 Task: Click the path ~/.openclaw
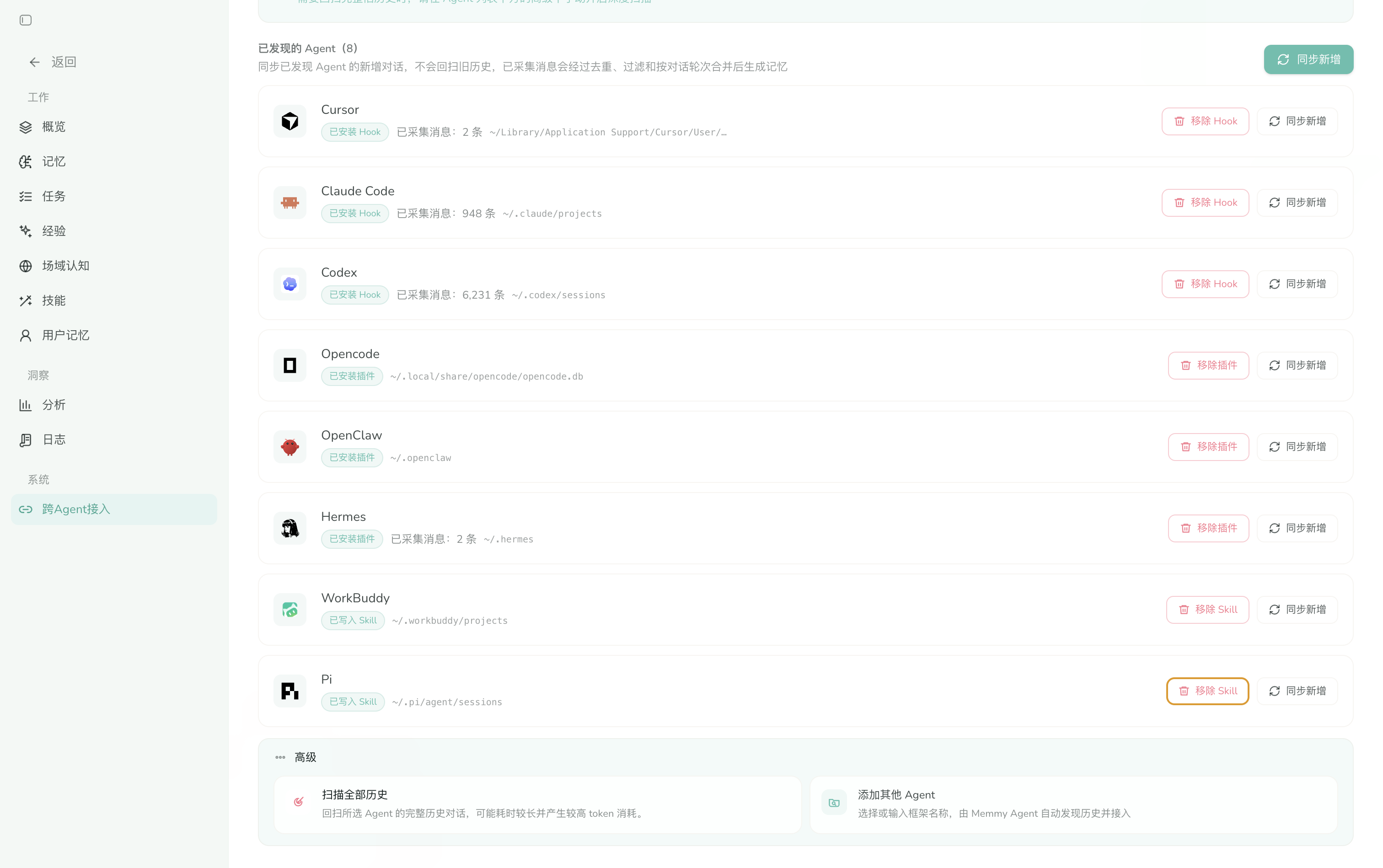coord(421,458)
